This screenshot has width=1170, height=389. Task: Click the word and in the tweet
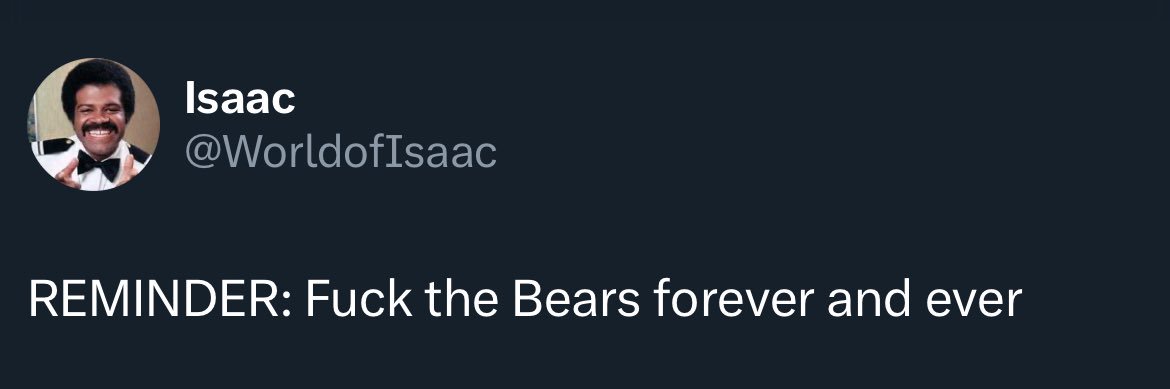(869, 299)
